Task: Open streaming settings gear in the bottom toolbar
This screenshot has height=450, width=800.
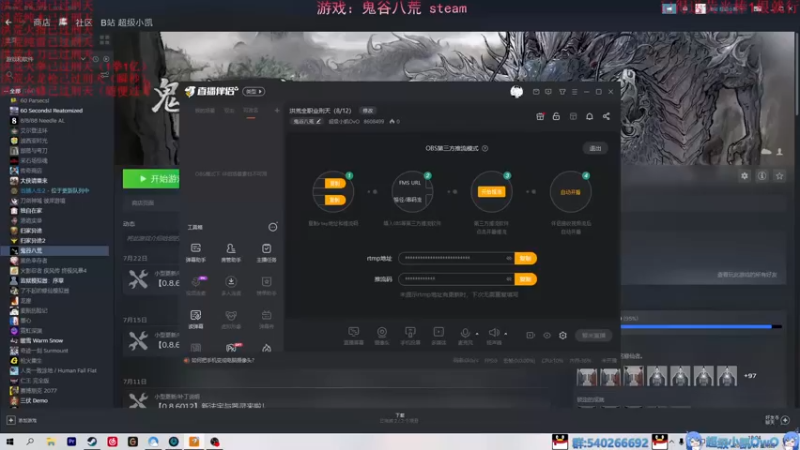Action: pyautogui.click(x=563, y=335)
